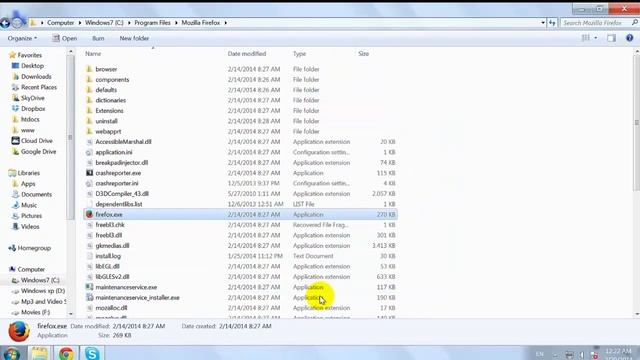Click the Open toolbar button
This screenshot has height=360, width=640.
click(x=64, y=38)
